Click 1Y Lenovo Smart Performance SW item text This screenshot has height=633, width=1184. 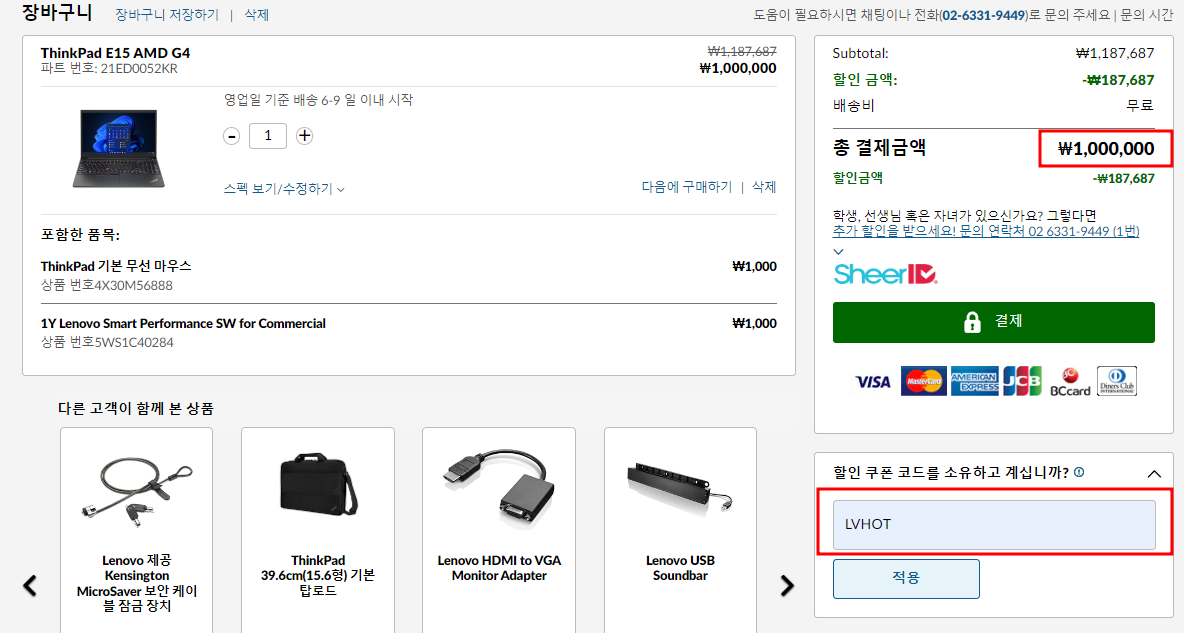click(x=183, y=323)
